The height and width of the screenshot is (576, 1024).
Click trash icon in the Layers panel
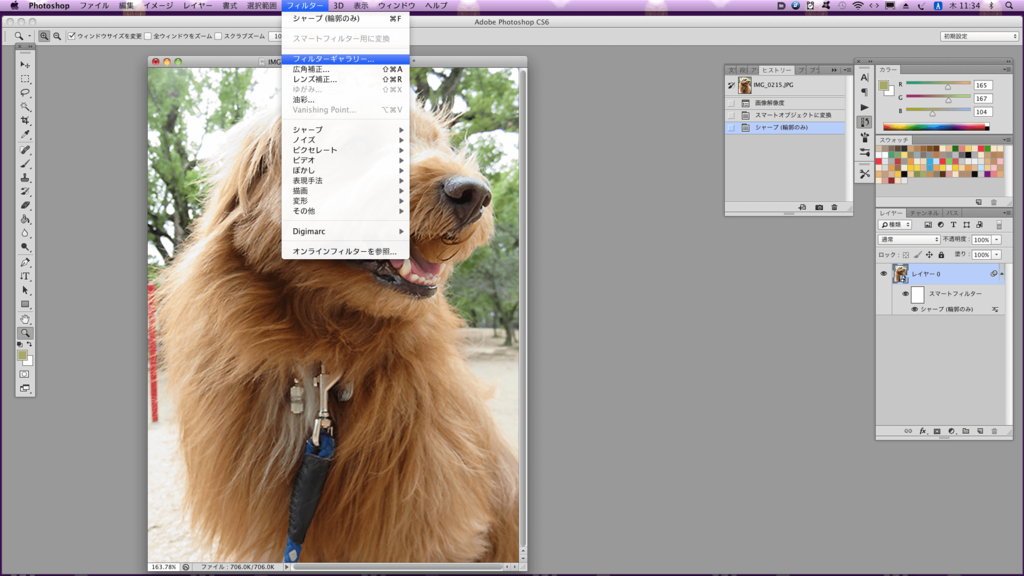[x=995, y=431]
